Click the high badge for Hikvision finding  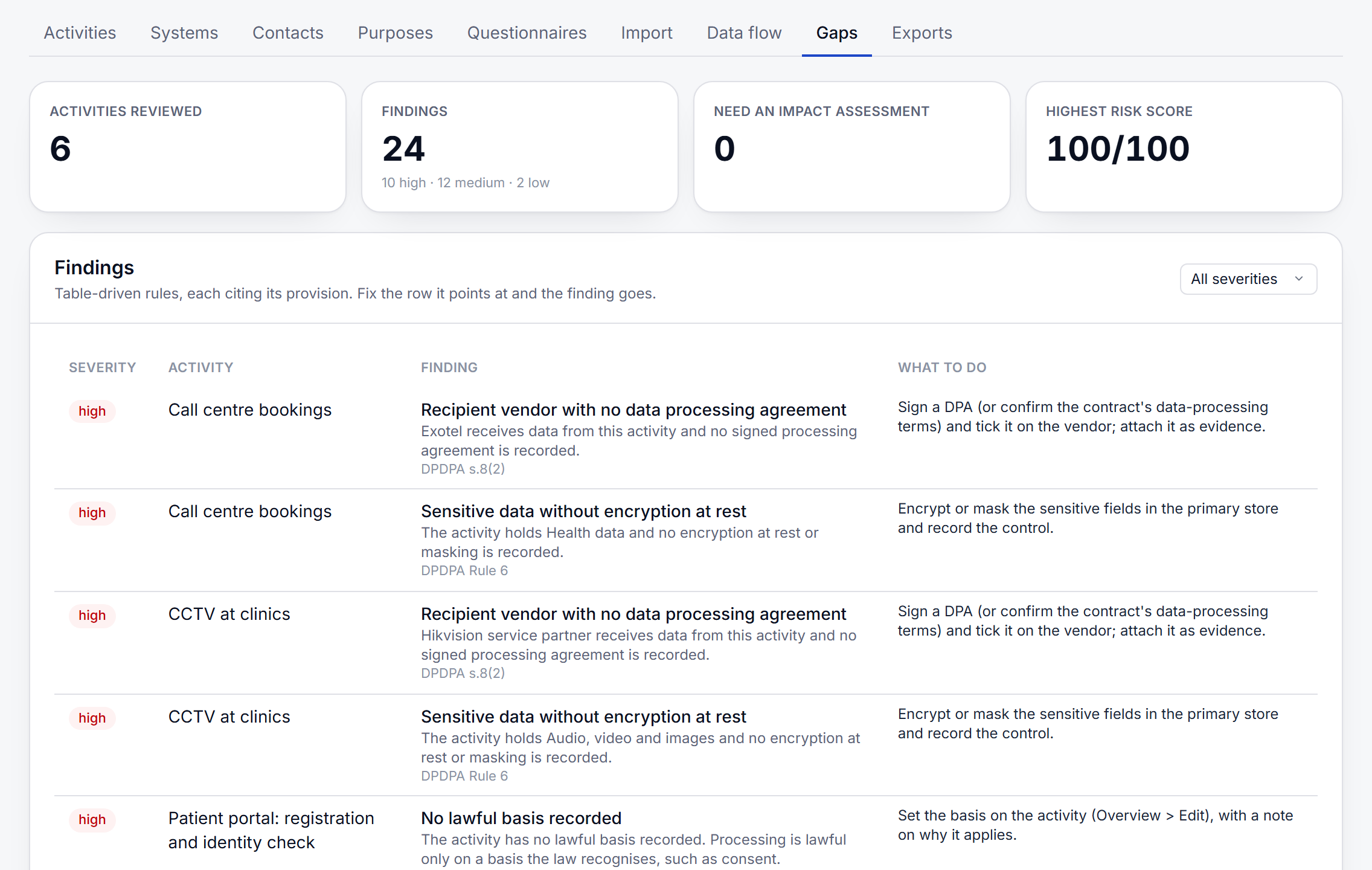[92, 615]
